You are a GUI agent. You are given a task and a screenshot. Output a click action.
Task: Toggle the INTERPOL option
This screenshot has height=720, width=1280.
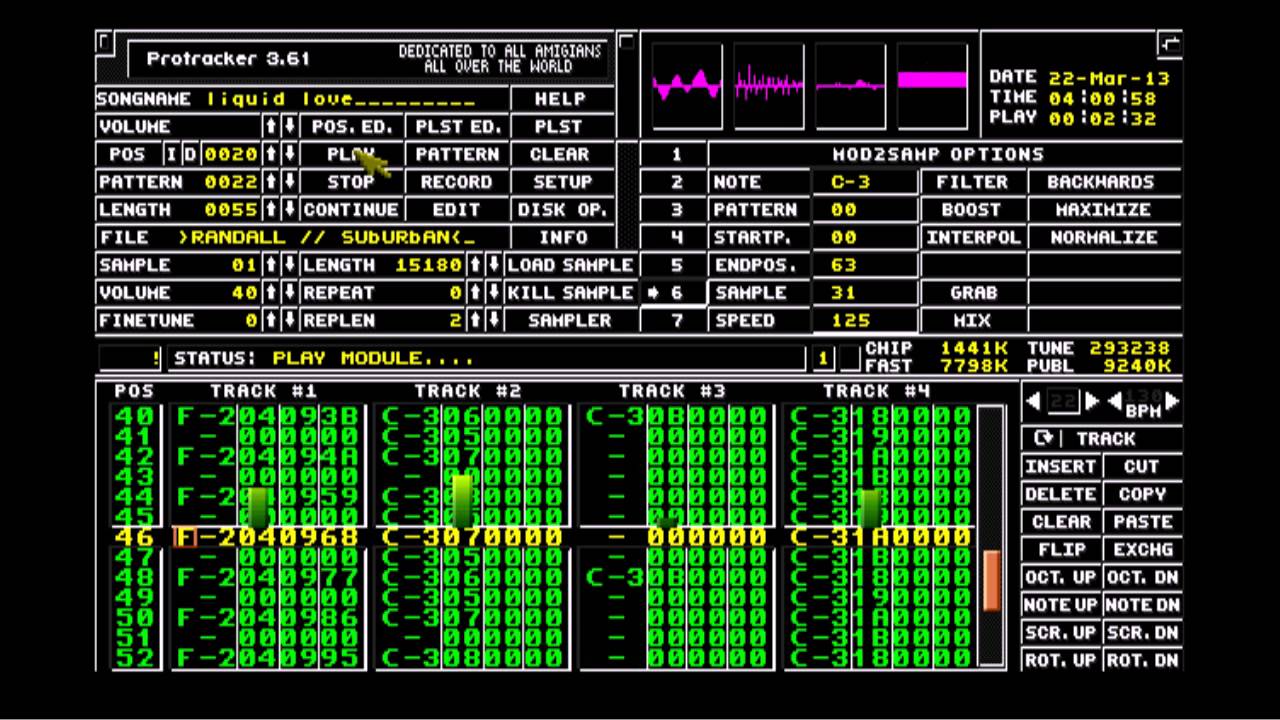coord(973,238)
